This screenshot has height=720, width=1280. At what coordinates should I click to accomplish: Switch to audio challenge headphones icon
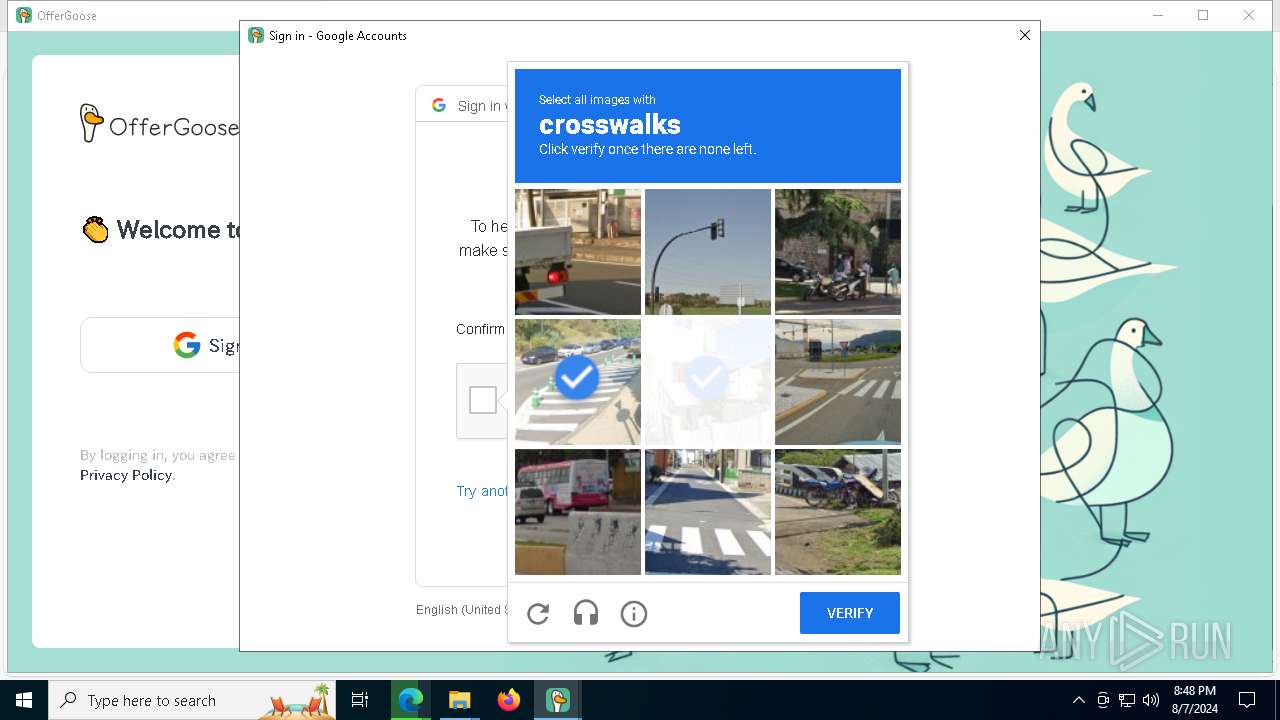(586, 613)
